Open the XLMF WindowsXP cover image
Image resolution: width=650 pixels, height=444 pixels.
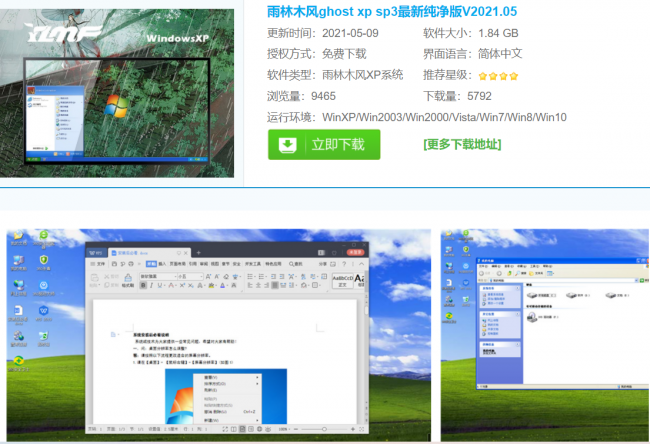point(117,93)
